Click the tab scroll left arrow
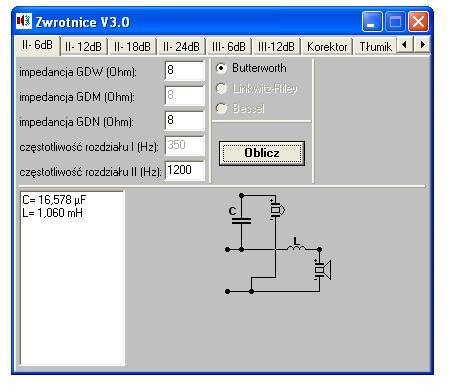 click(x=405, y=45)
